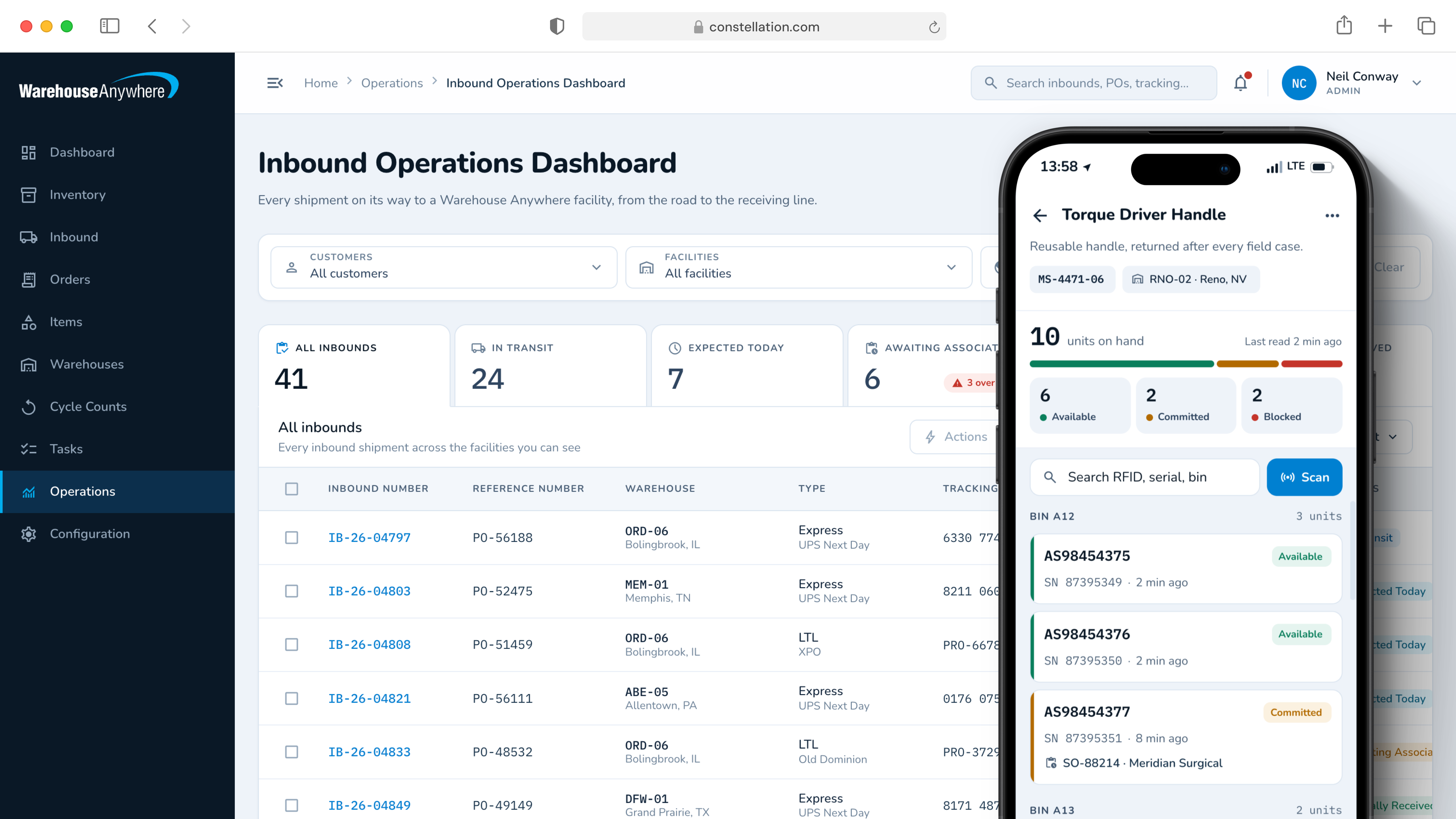Viewport: 1456px width, 819px height.
Task: Click the Search RFID, serial, bin field
Action: pos(1145,477)
